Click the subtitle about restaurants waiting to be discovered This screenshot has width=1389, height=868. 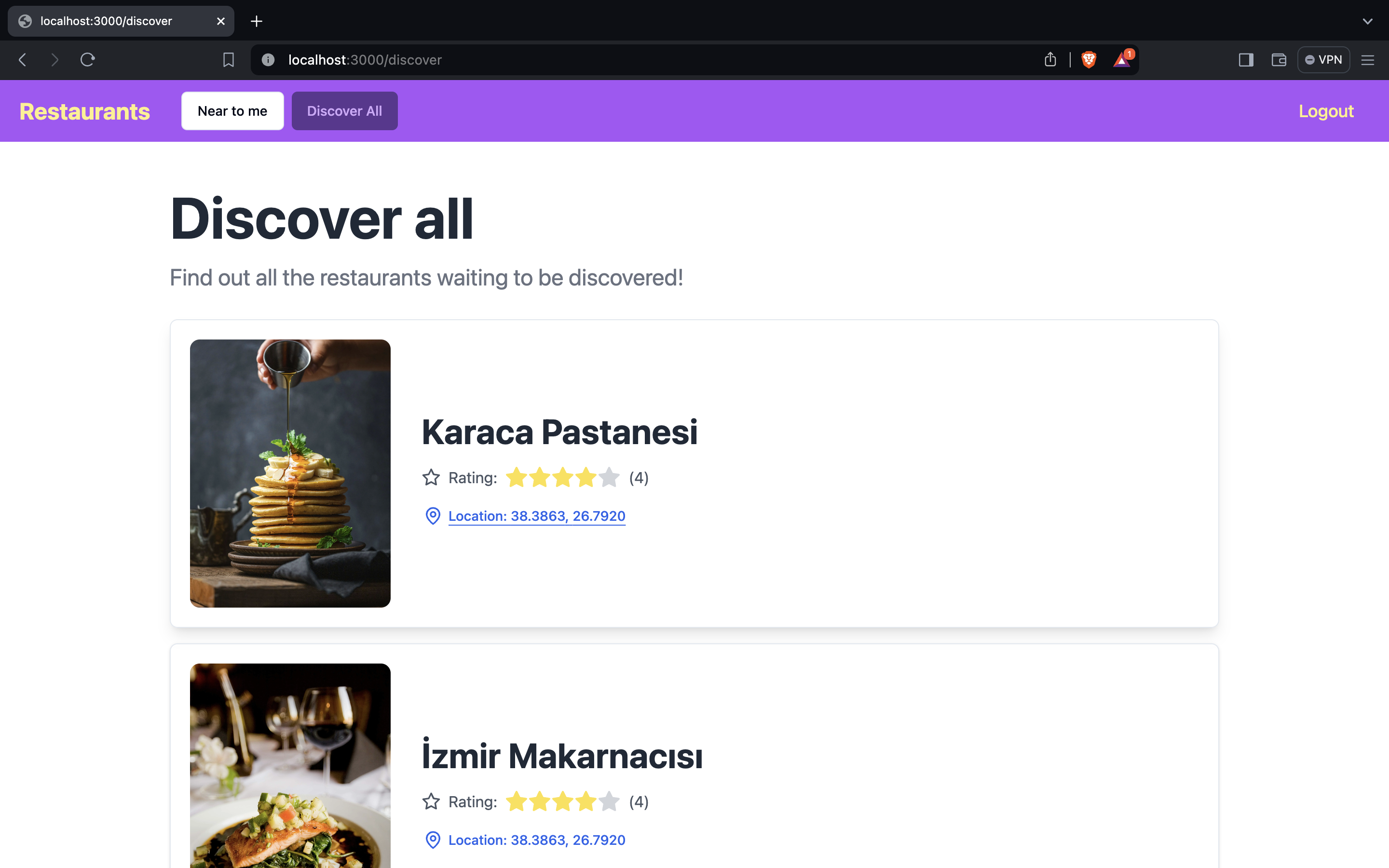[426, 278]
